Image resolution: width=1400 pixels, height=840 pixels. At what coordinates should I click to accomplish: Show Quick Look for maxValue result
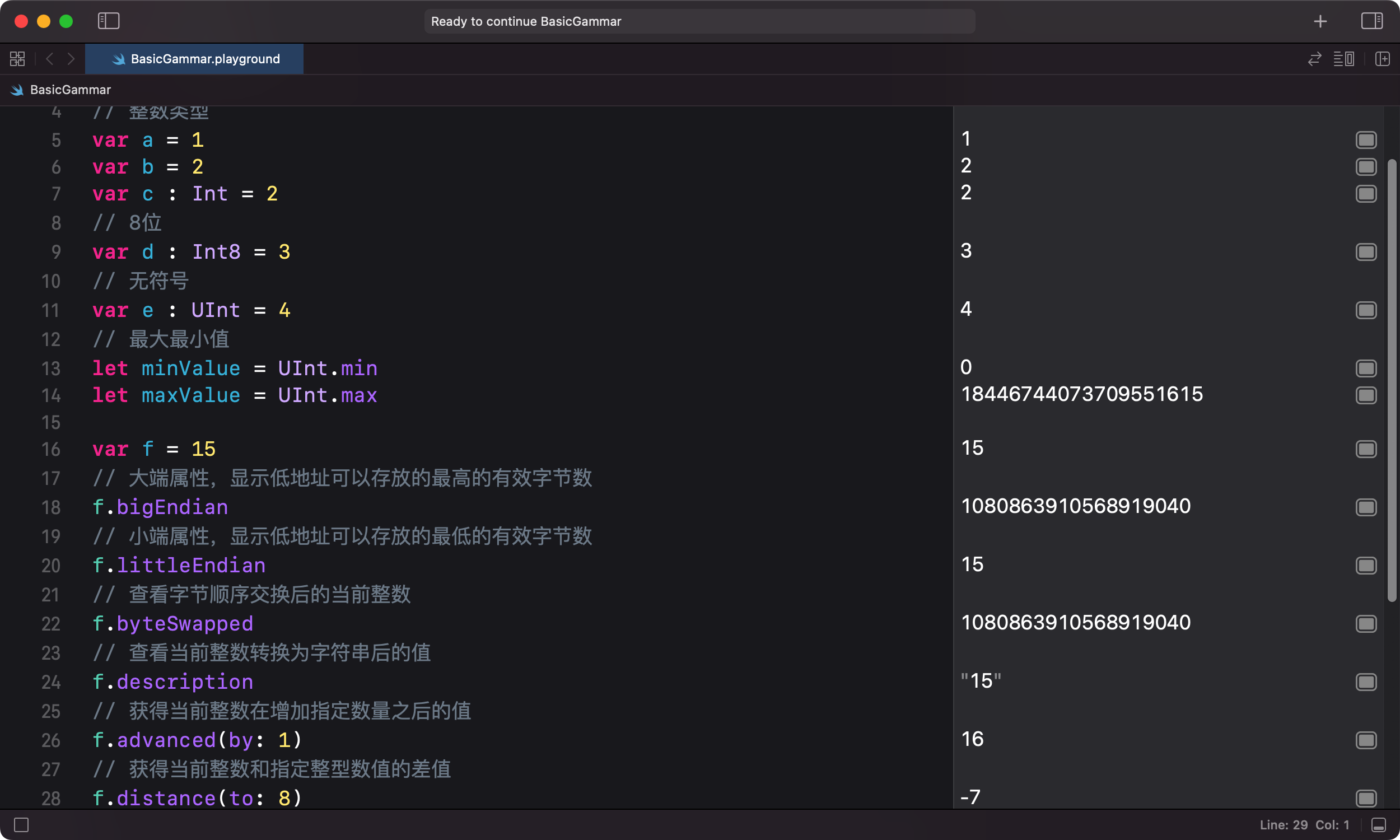pos(1366,395)
